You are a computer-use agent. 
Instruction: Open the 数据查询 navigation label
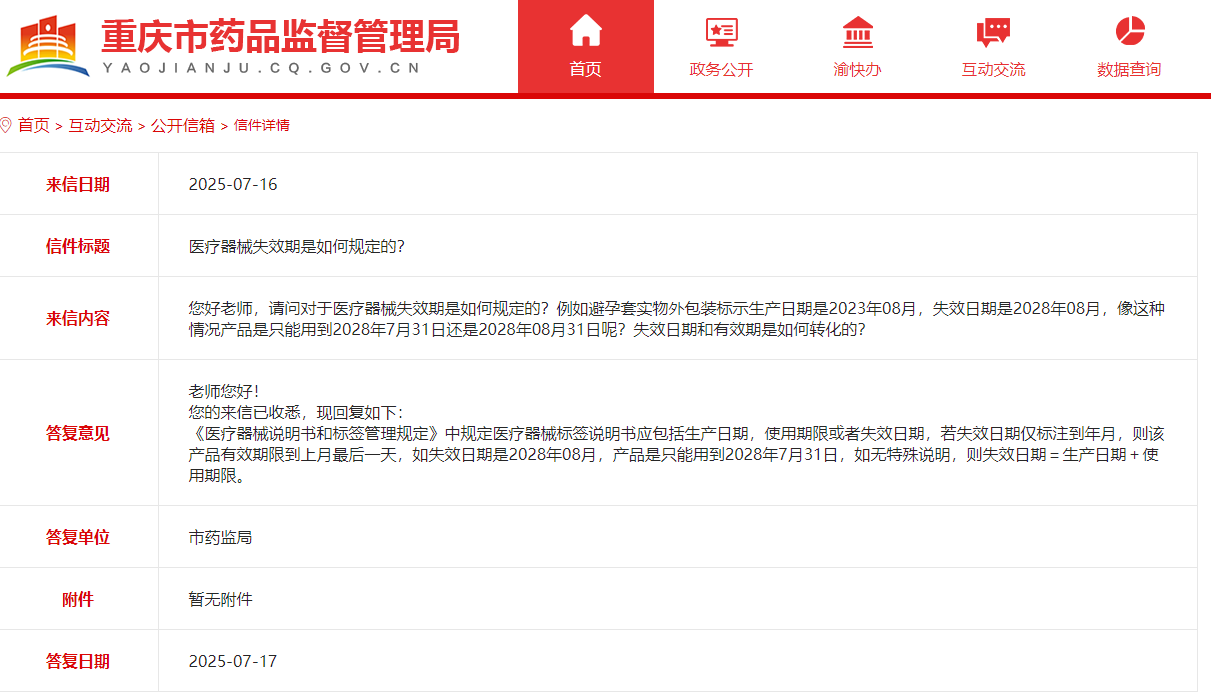click(x=1129, y=69)
